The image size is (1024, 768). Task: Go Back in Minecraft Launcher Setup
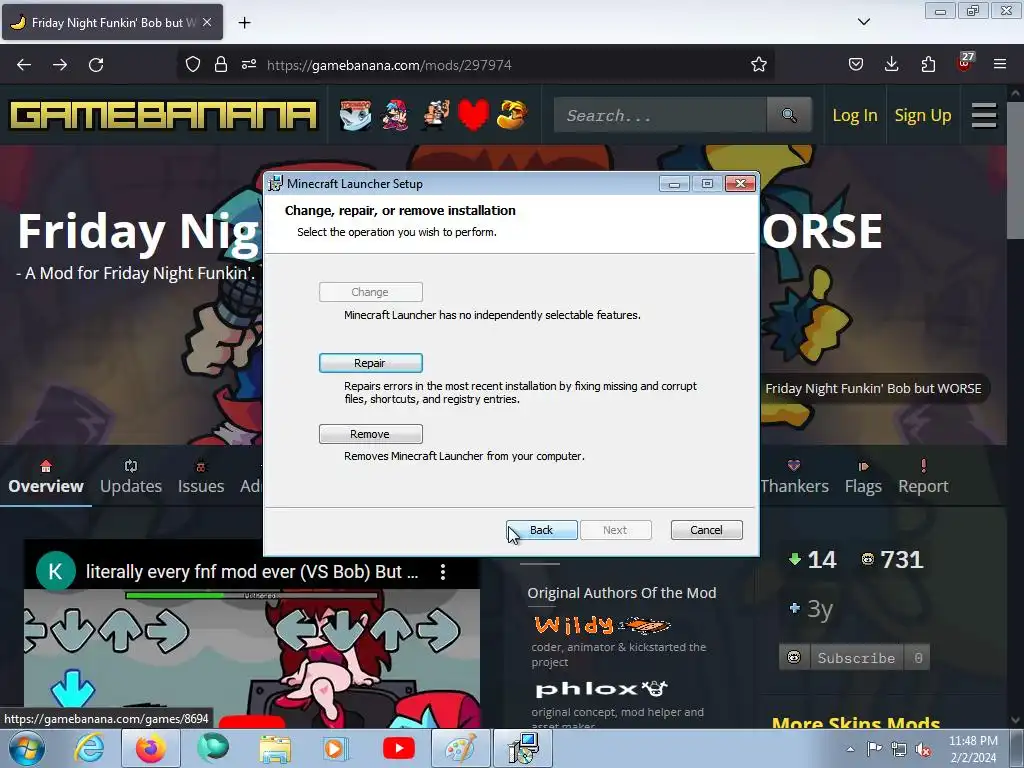[541, 530]
